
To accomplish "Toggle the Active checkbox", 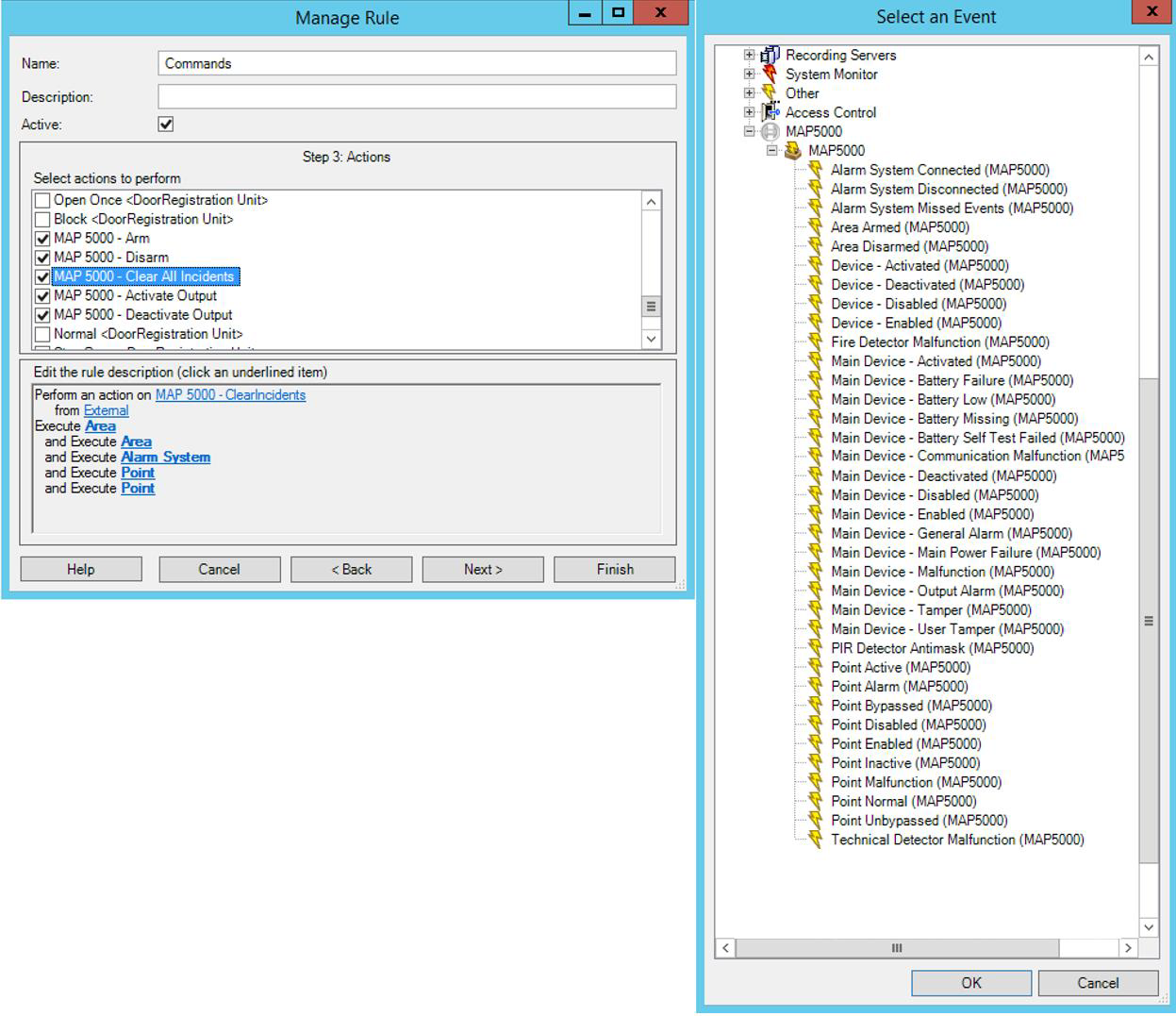I will point(166,125).
